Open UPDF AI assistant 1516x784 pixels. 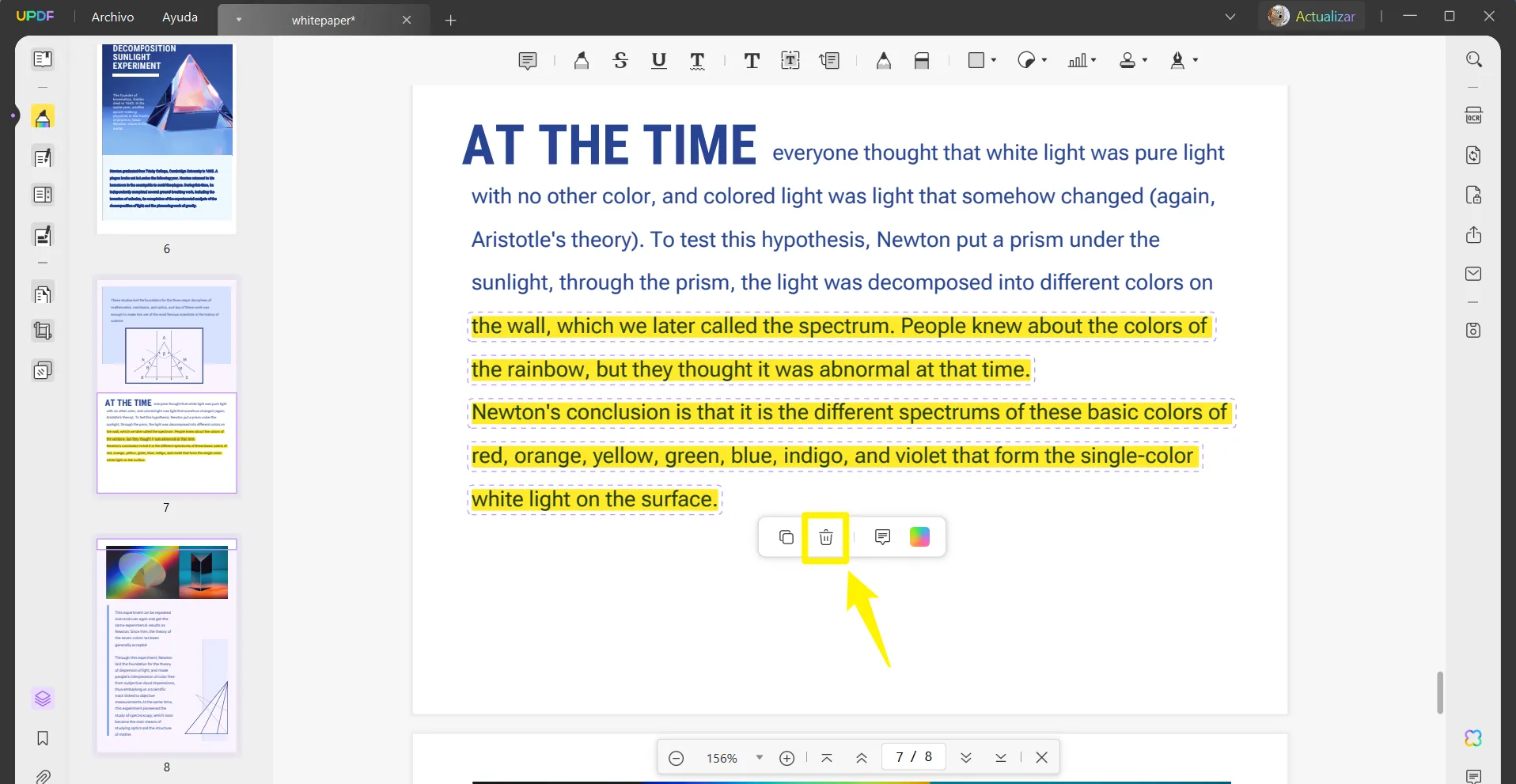tap(1473, 738)
